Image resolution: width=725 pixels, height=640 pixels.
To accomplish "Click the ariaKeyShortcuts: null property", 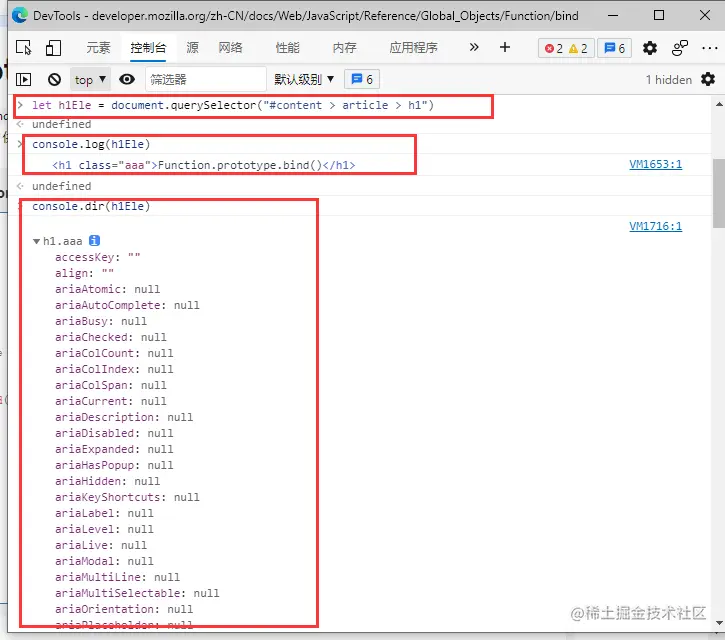I will (x=127, y=497).
